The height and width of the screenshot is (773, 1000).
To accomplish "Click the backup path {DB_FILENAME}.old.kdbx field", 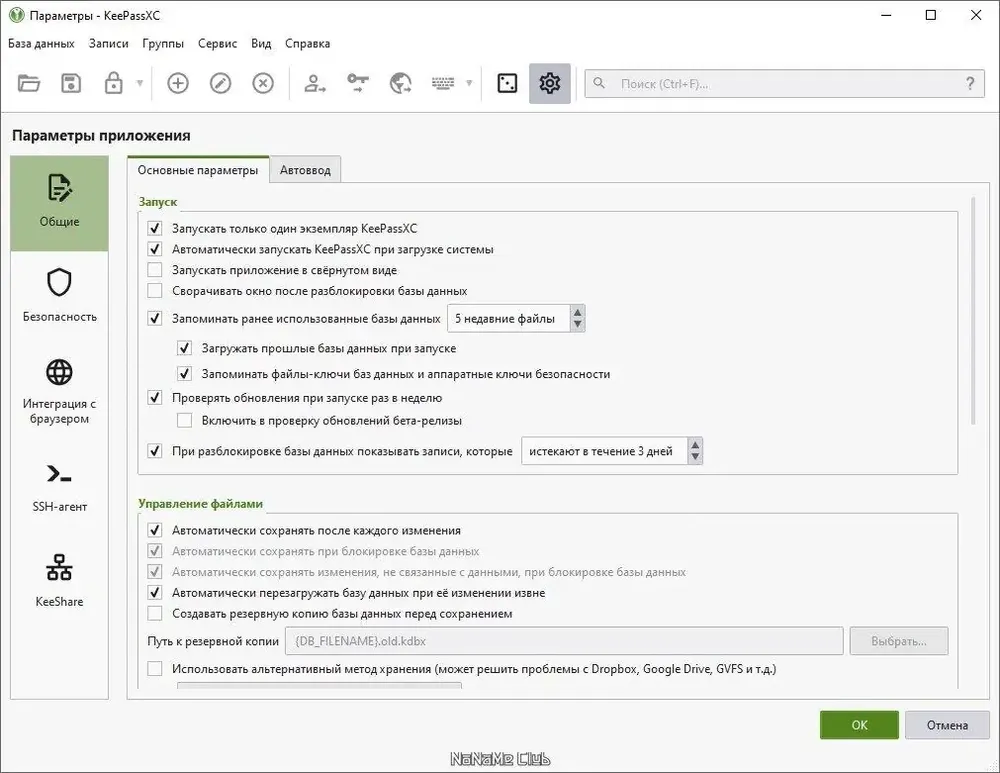I will pyautogui.click(x=564, y=641).
